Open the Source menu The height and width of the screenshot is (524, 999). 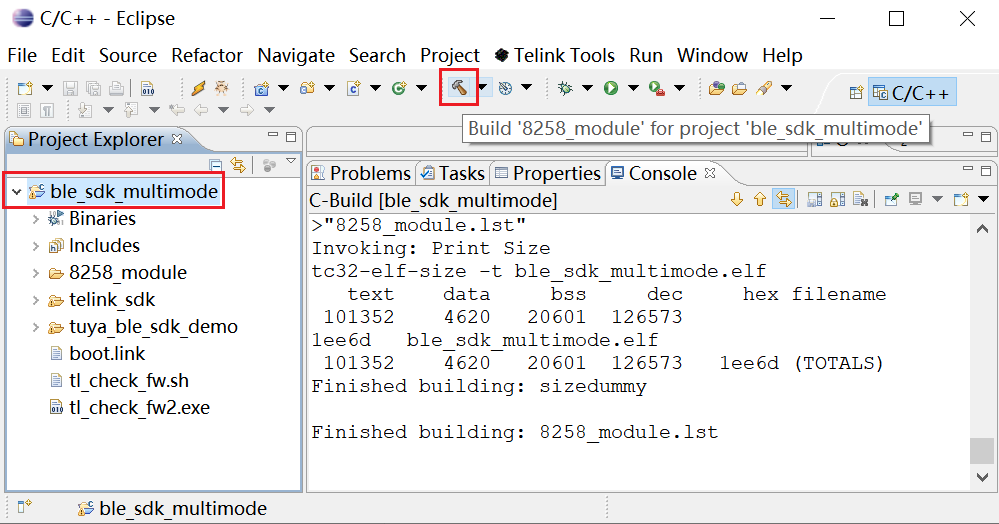(x=128, y=55)
